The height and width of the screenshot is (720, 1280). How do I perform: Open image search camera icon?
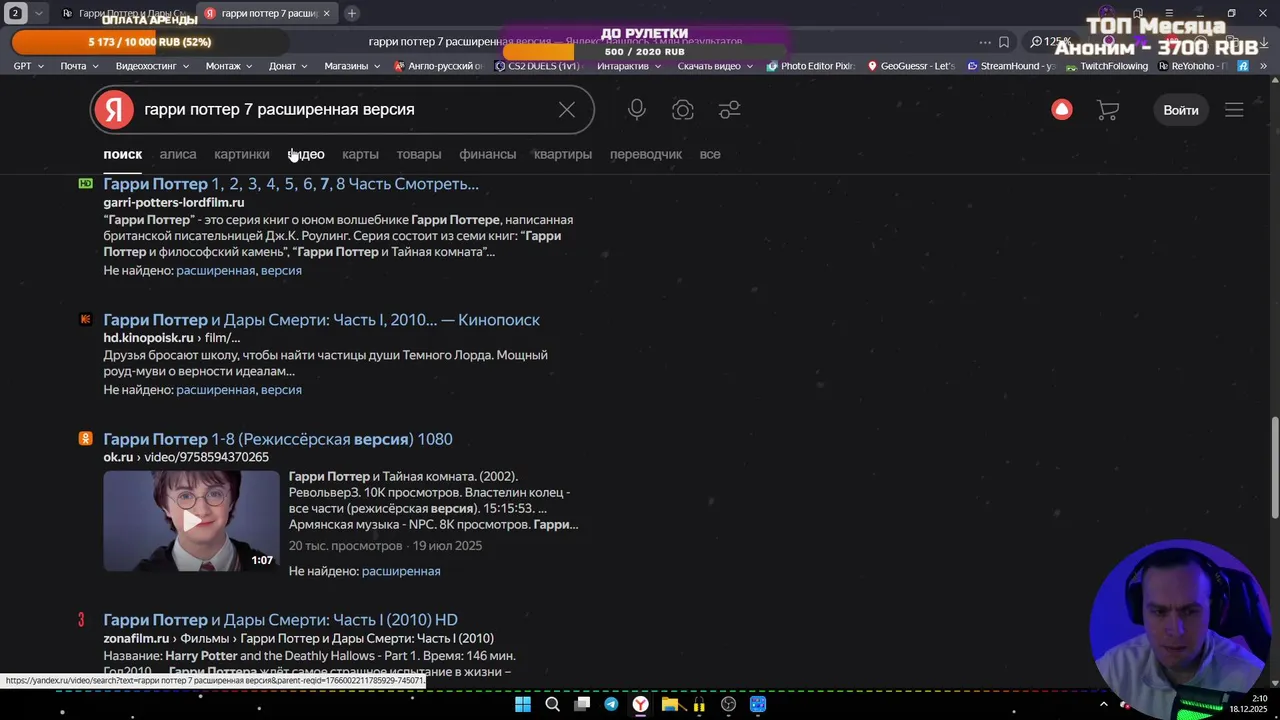683,110
